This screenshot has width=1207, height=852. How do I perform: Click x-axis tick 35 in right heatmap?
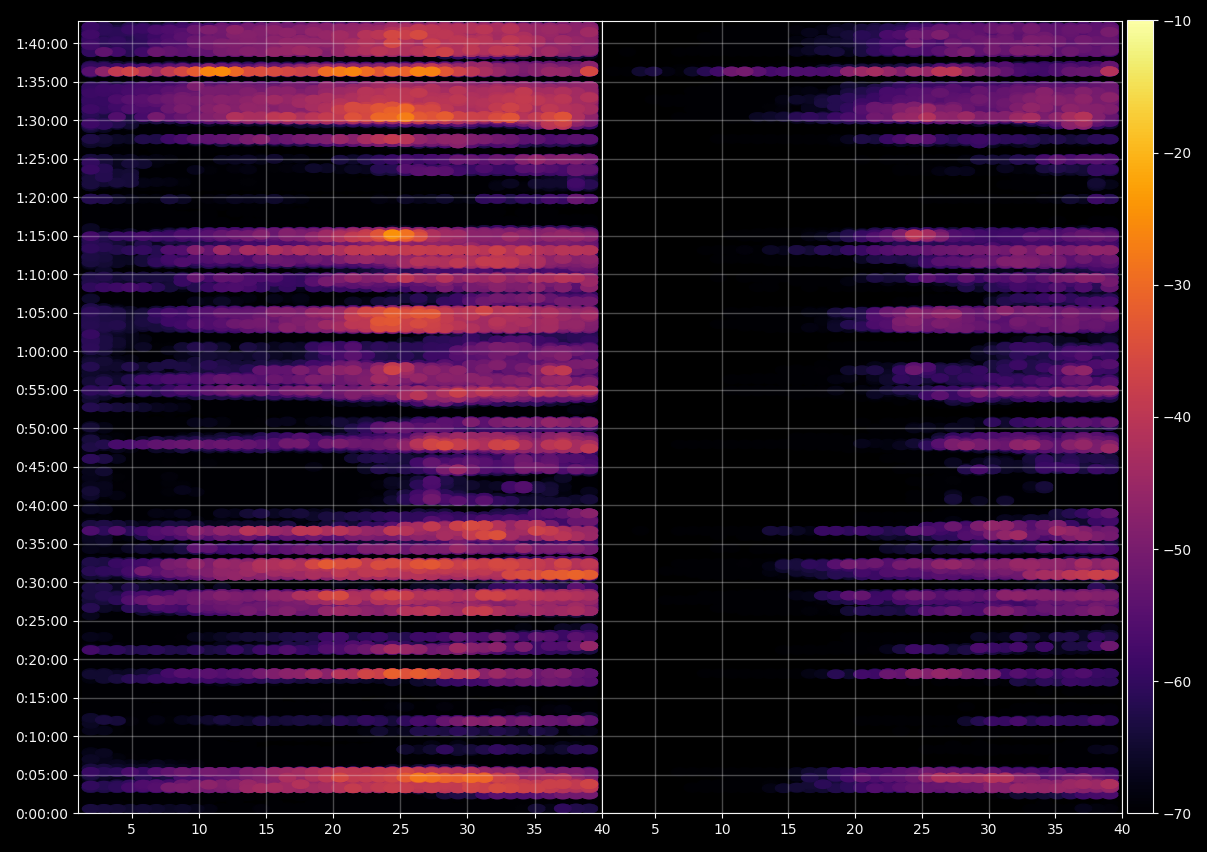pyautogui.click(x=1056, y=830)
